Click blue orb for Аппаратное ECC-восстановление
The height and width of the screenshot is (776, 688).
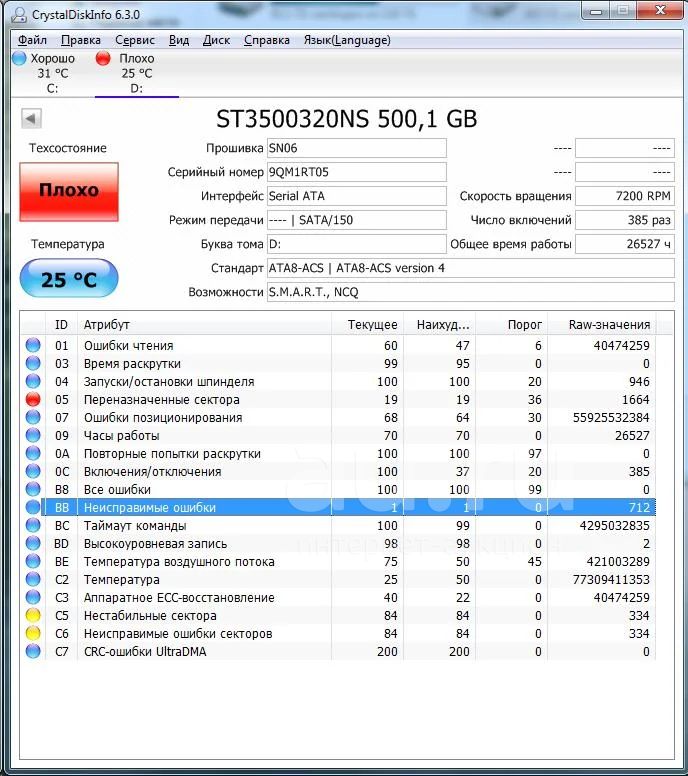point(33,597)
